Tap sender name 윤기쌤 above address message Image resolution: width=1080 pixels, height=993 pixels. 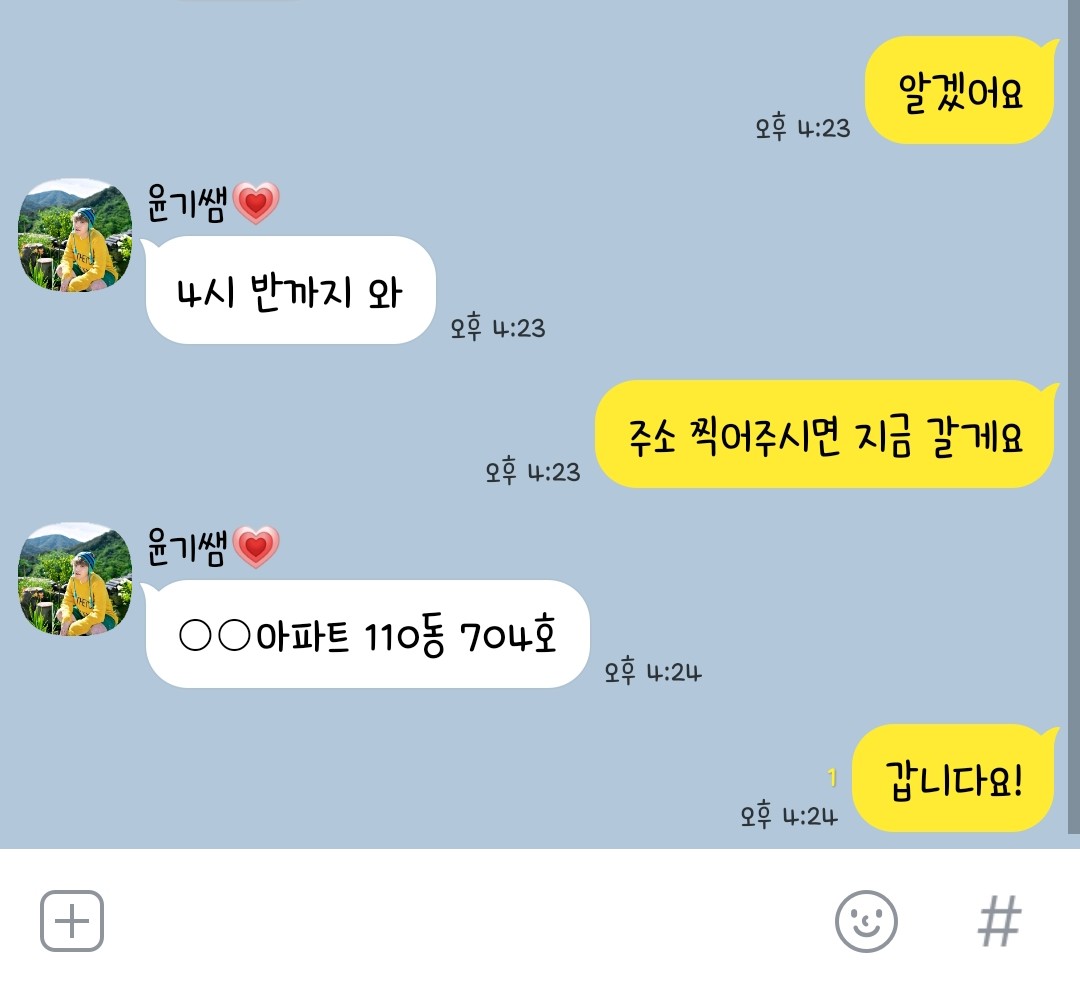pyautogui.click(x=187, y=547)
